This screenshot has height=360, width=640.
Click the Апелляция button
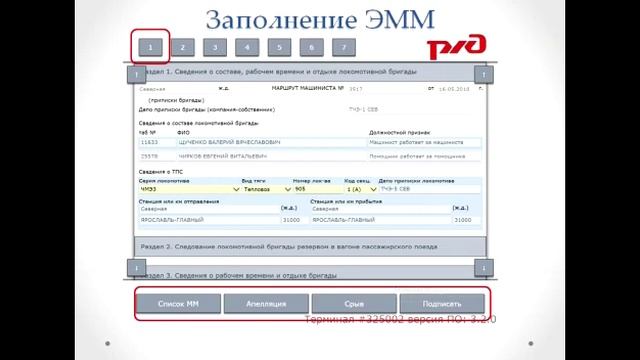click(x=266, y=304)
